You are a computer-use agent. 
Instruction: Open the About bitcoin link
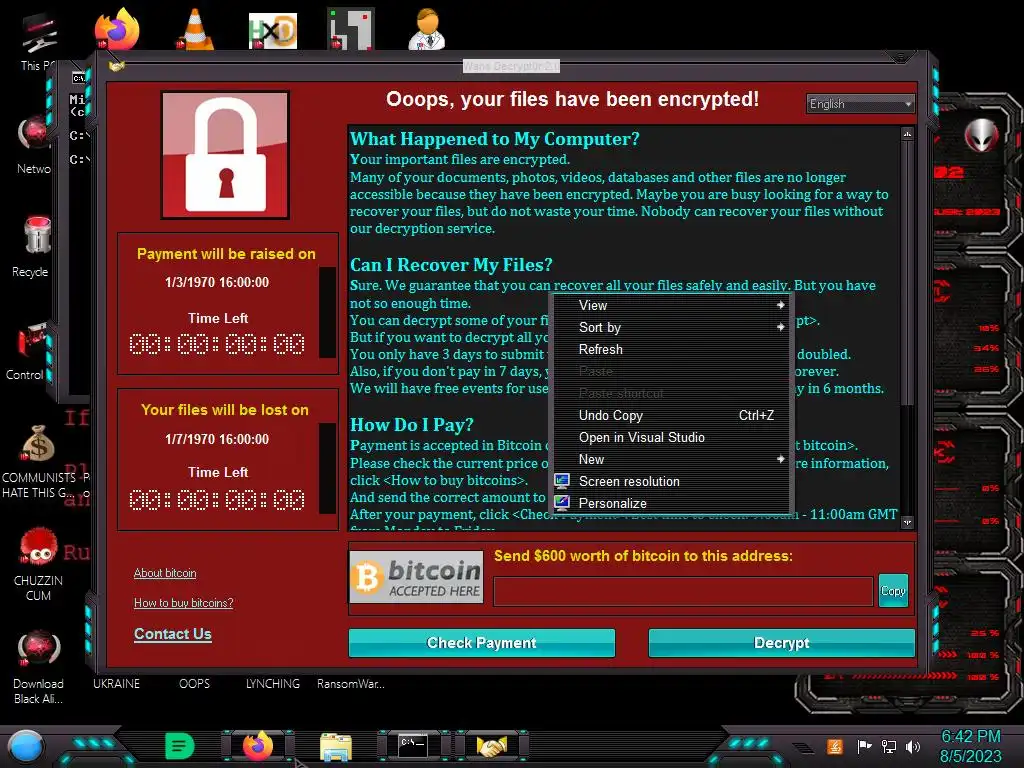point(165,573)
